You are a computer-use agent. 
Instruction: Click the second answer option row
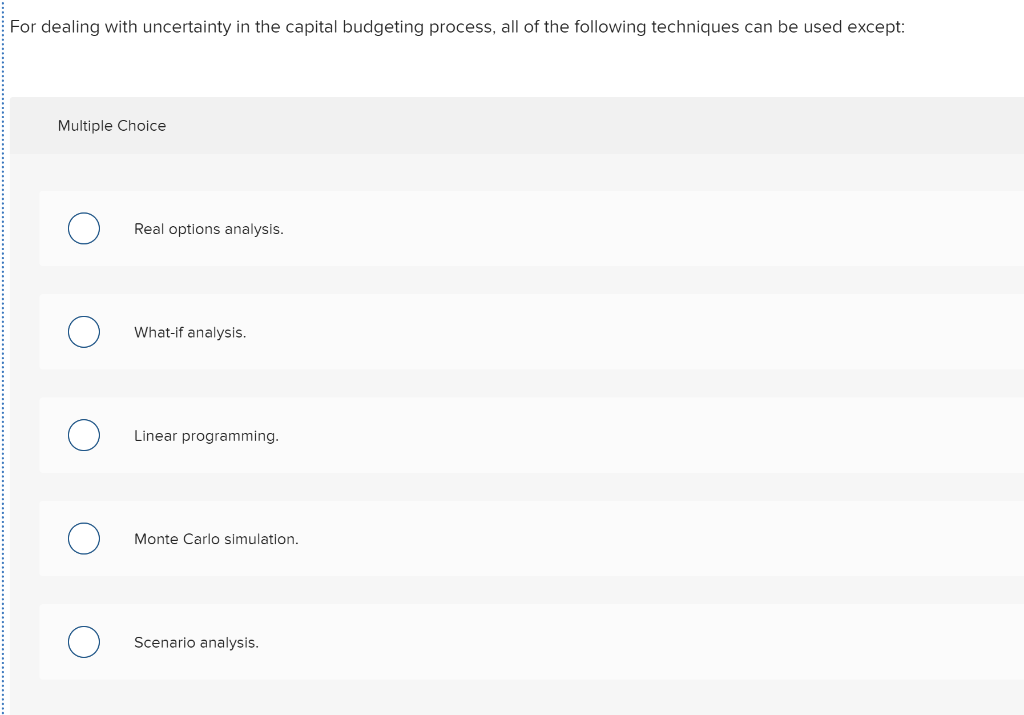[500, 331]
